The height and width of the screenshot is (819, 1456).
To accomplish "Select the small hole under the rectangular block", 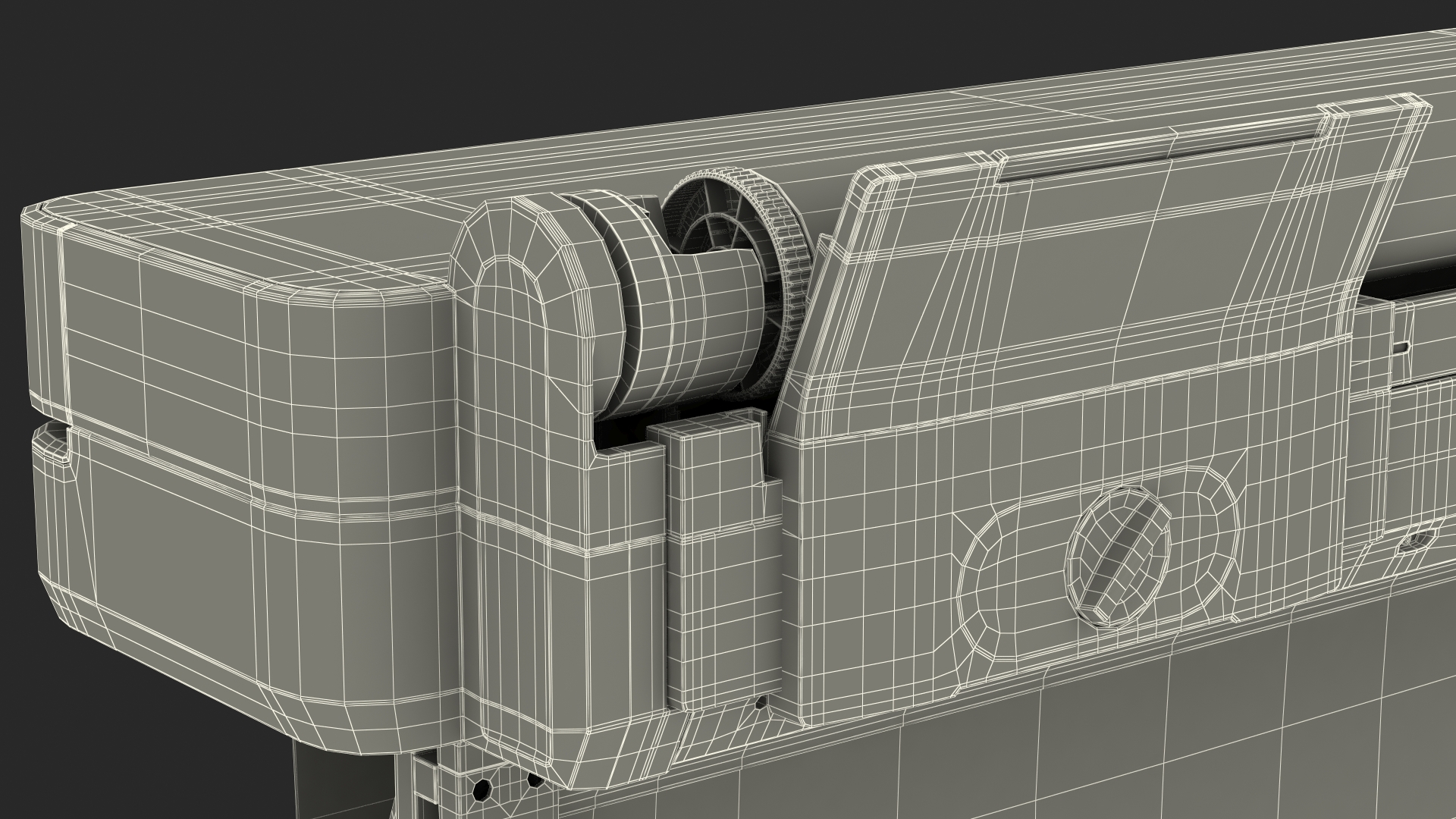I will click(x=761, y=704).
